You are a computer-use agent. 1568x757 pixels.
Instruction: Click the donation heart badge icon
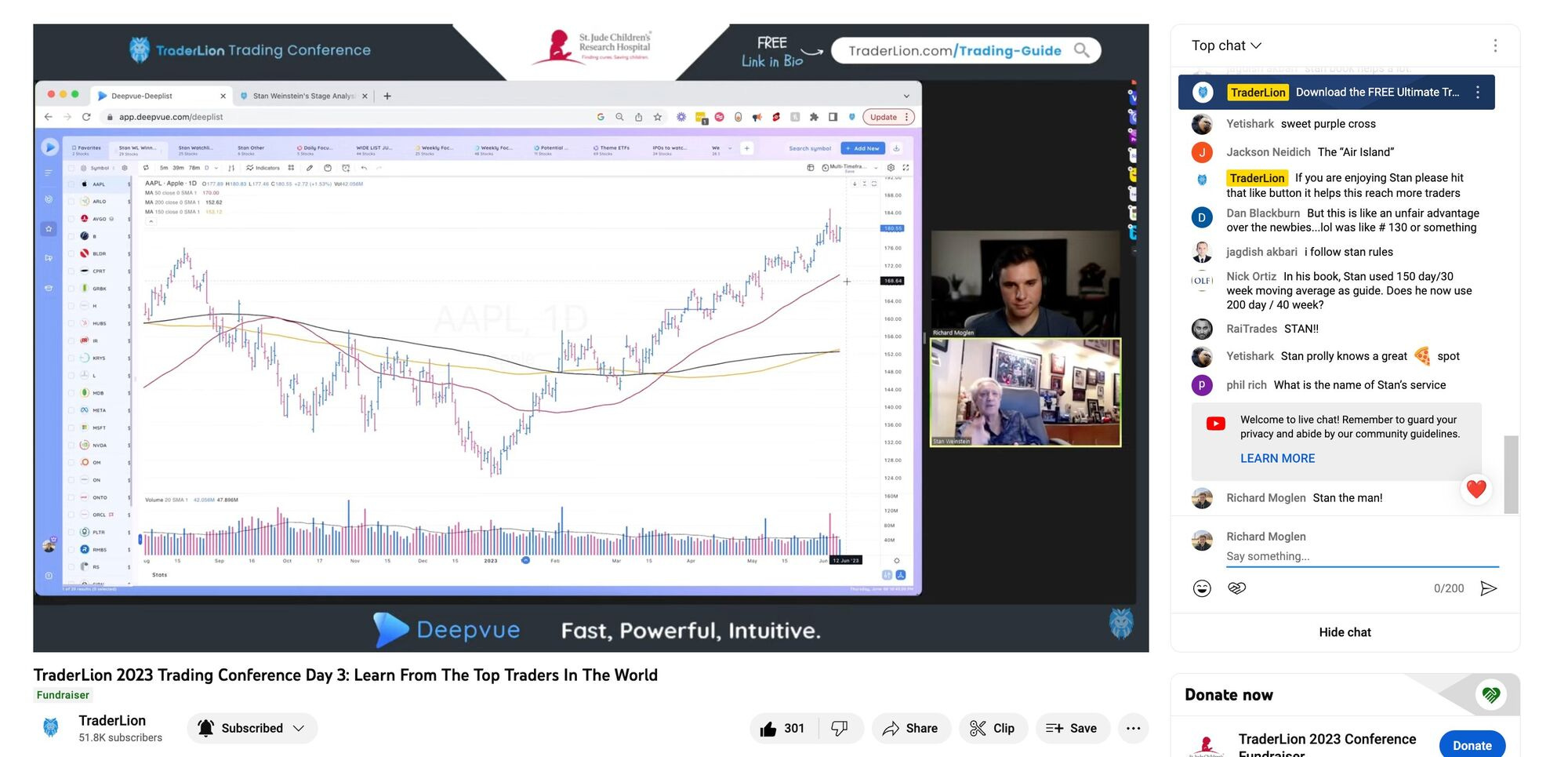pos(1491,694)
